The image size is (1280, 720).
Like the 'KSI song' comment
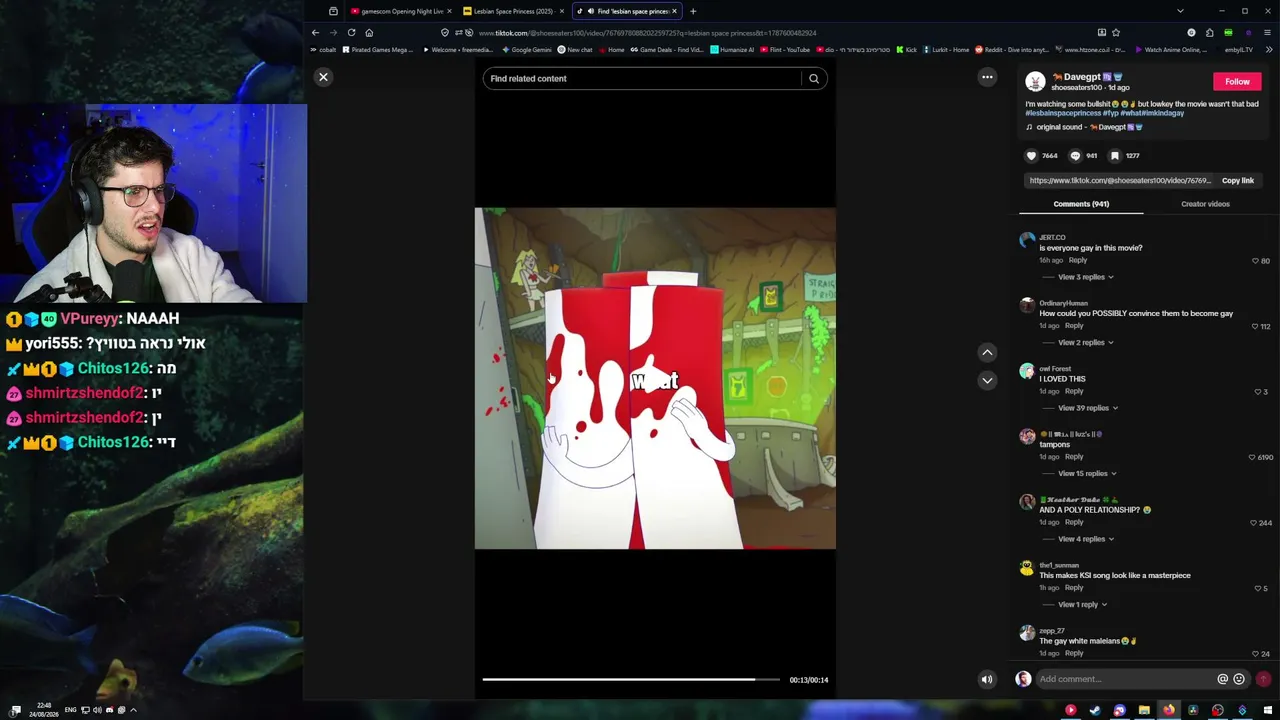click(x=1258, y=588)
